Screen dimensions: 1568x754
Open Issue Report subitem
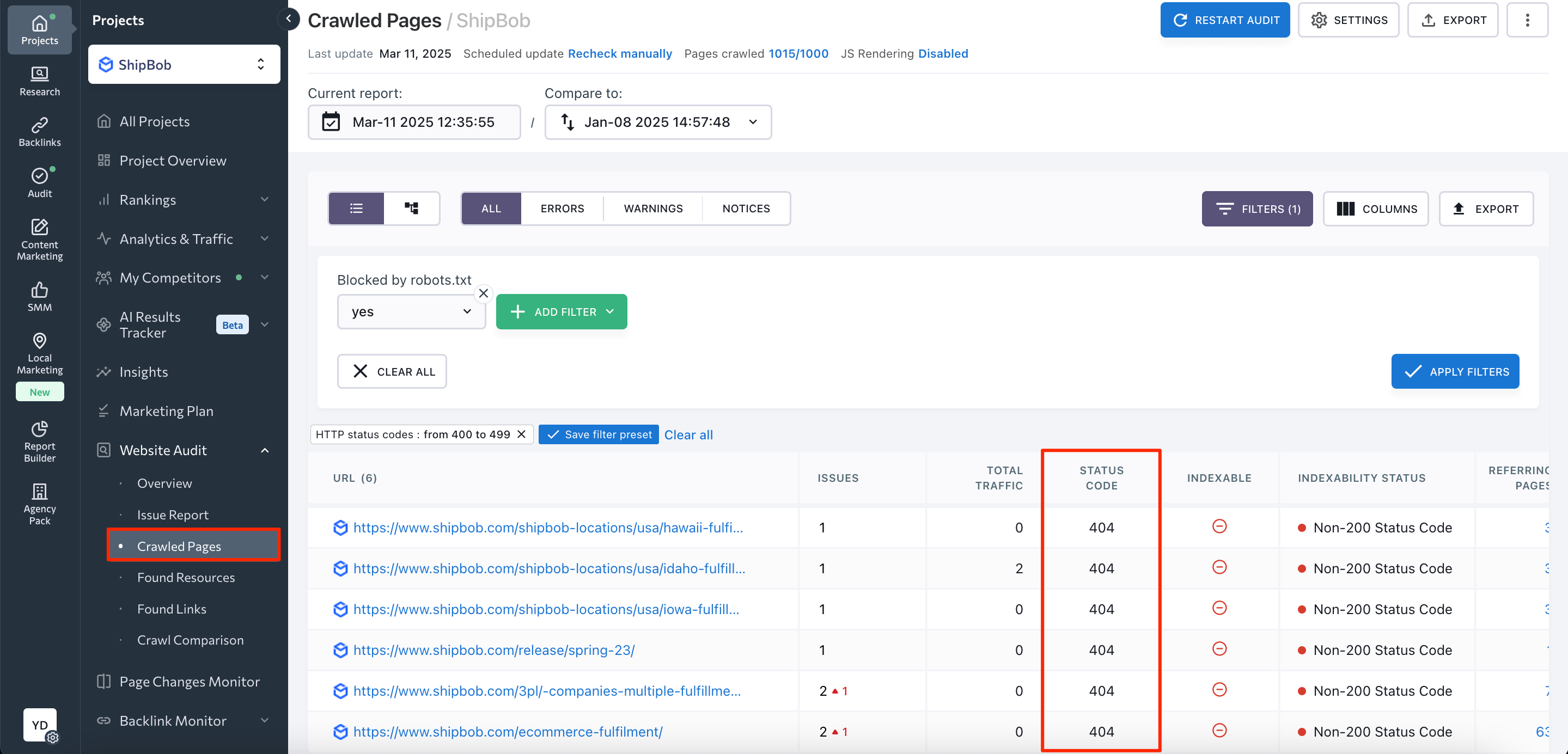coord(173,514)
